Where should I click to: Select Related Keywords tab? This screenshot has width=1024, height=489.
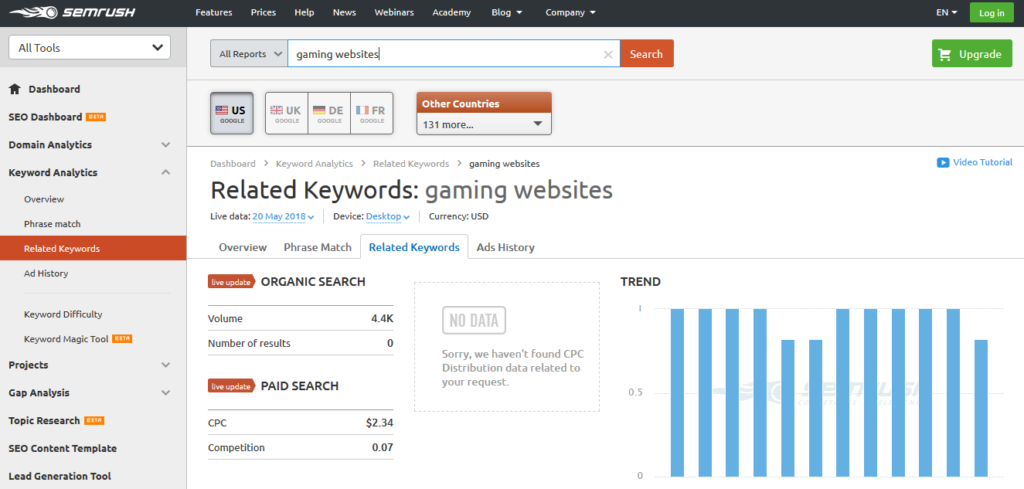(x=414, y=247)
